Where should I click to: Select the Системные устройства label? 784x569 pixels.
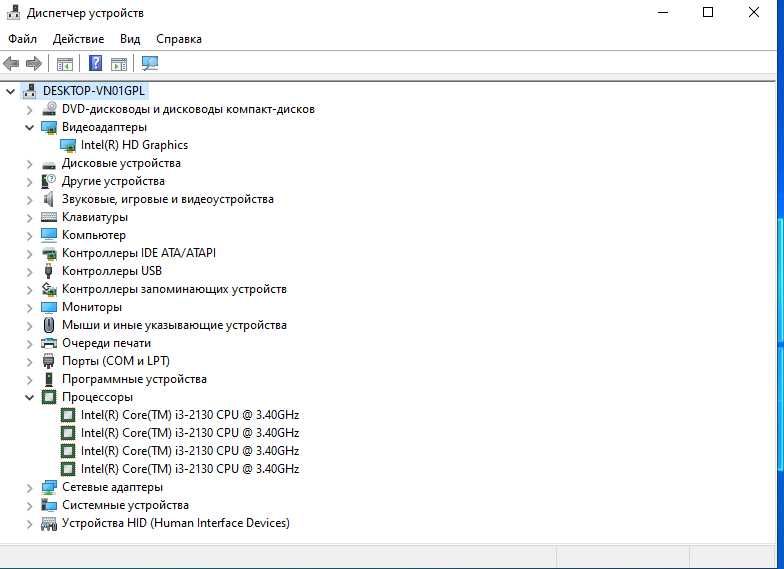[x=126, y=505]
